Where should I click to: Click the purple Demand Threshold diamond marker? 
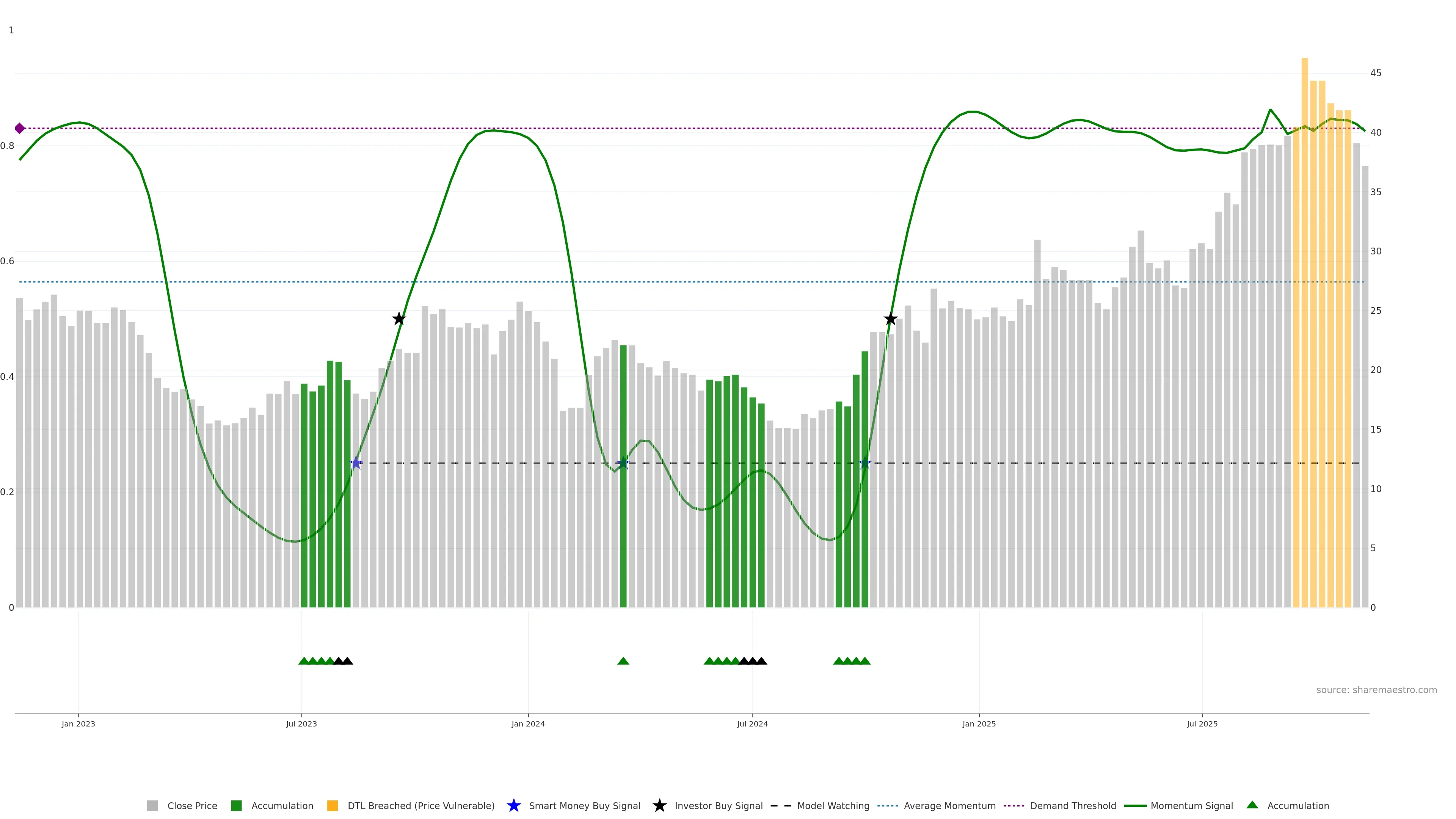pyautogui.click(x=20, y=128)
